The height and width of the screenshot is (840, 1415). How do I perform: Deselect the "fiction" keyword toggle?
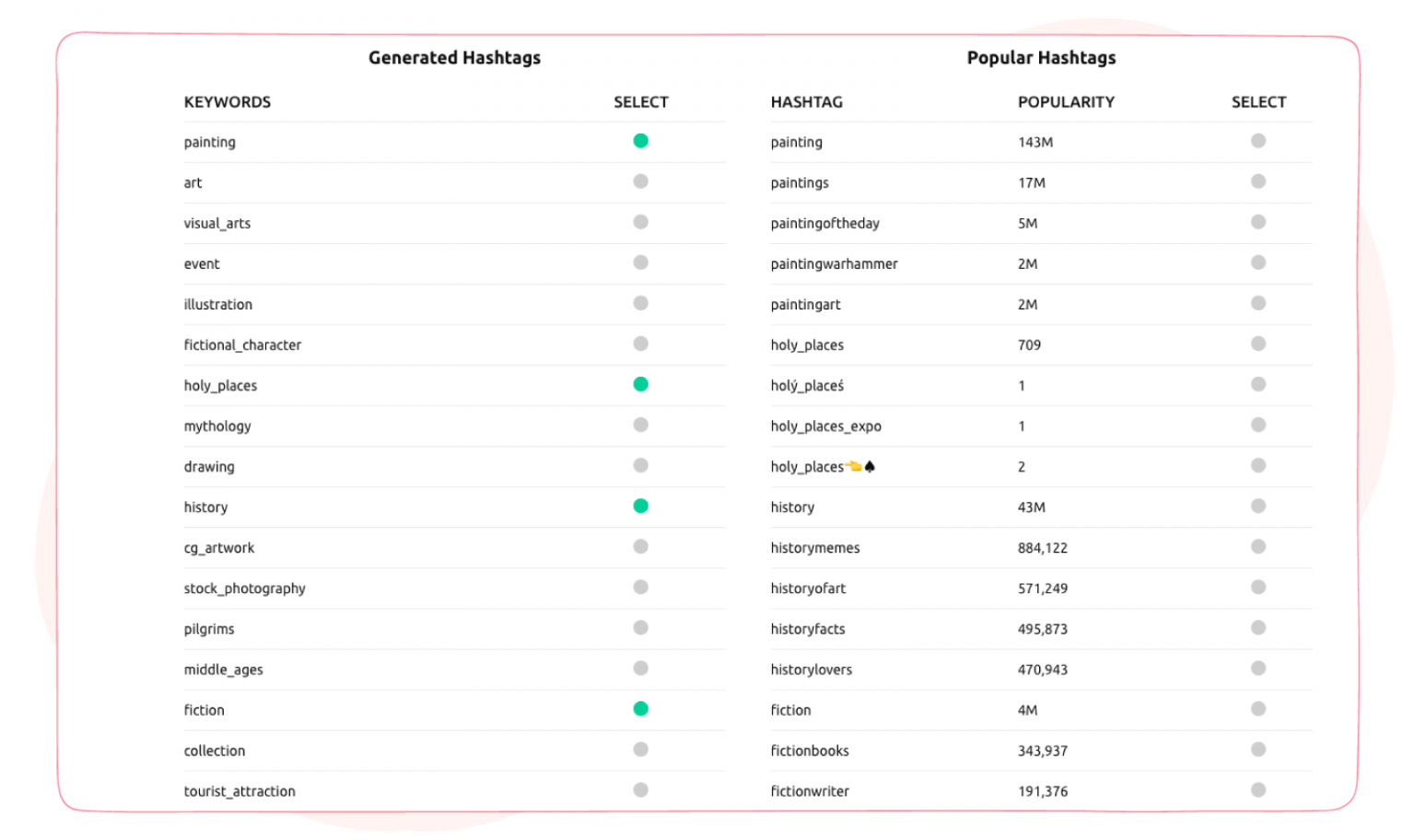coord(641,708)
